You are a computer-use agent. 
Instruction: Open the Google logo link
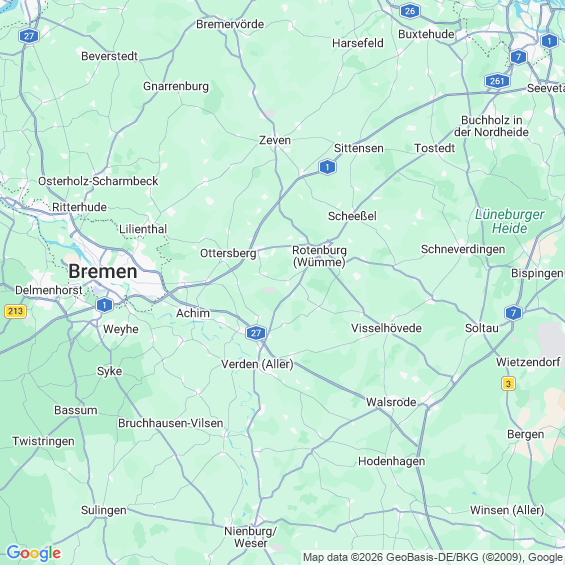34,553
